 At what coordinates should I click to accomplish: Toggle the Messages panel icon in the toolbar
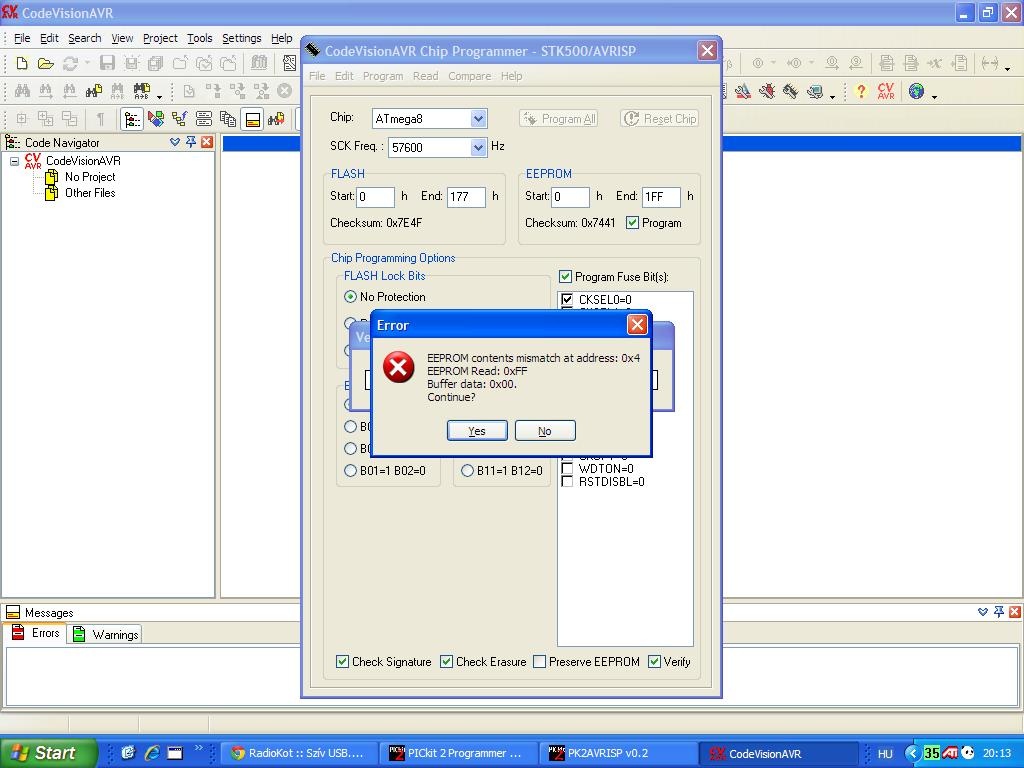coord(252,119)
